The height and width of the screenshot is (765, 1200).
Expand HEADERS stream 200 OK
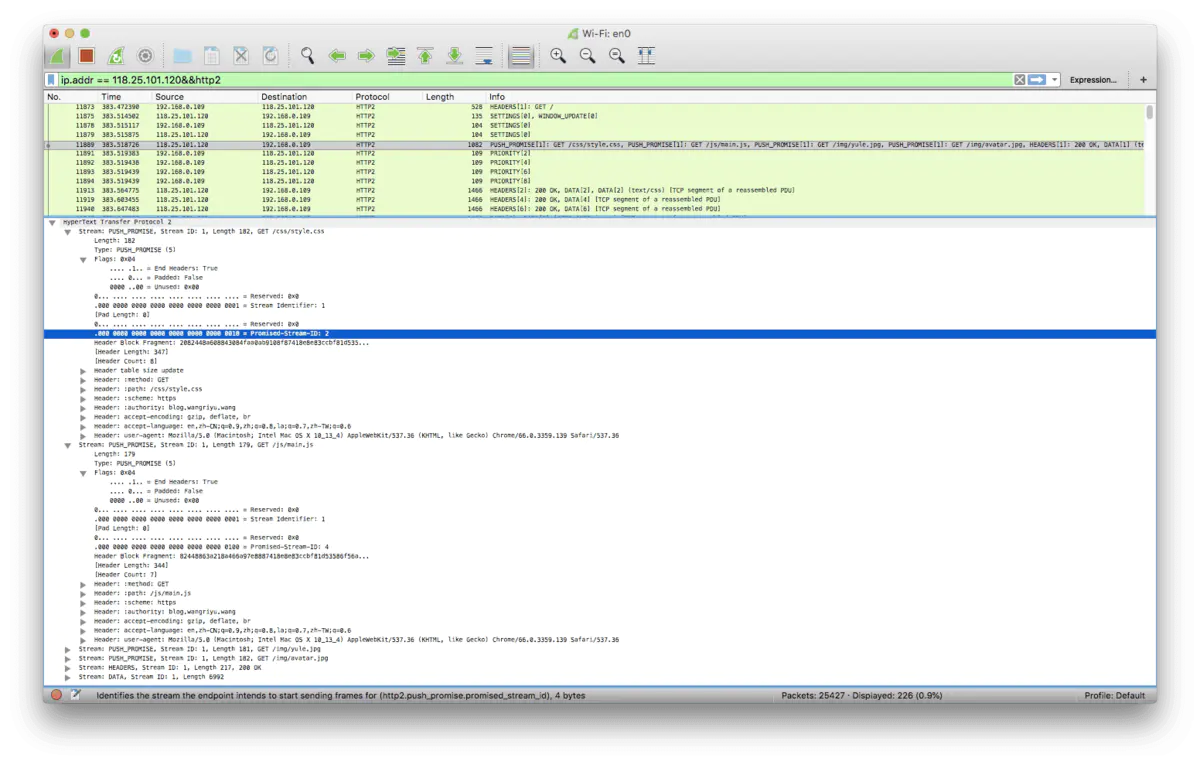[68, 667]
